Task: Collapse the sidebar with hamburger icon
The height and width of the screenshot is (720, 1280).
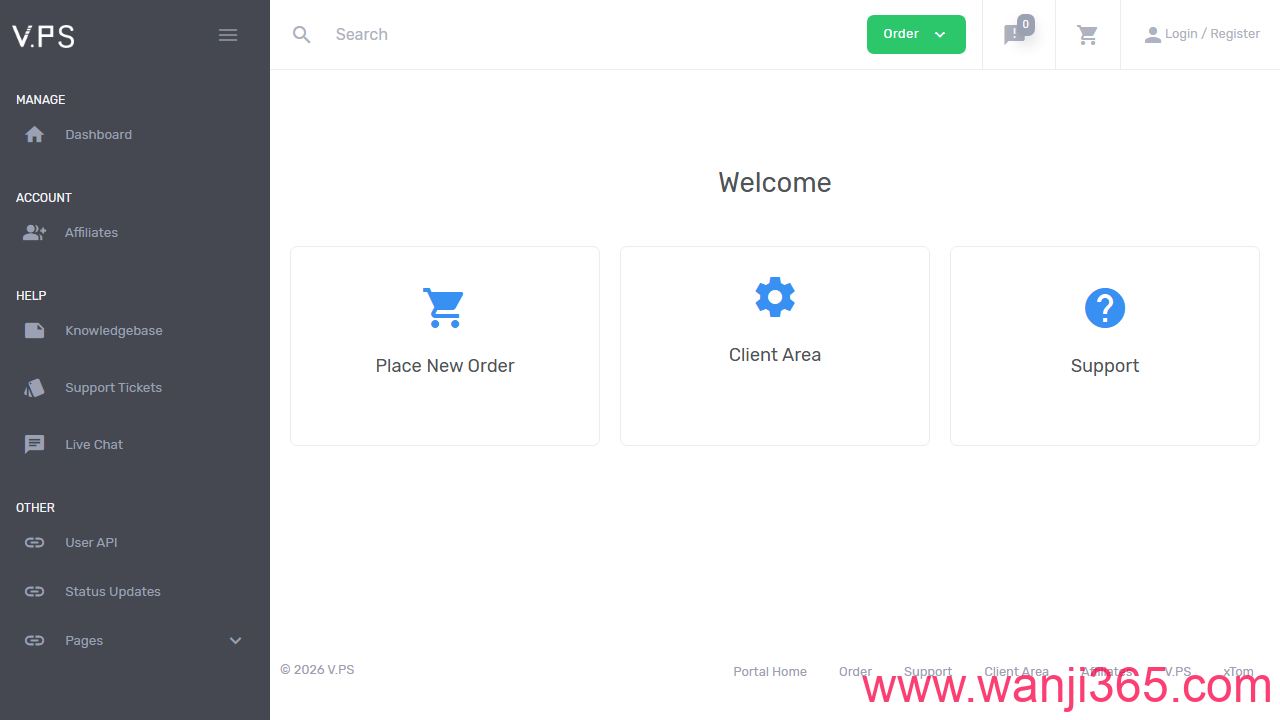Action: point(228,35)
